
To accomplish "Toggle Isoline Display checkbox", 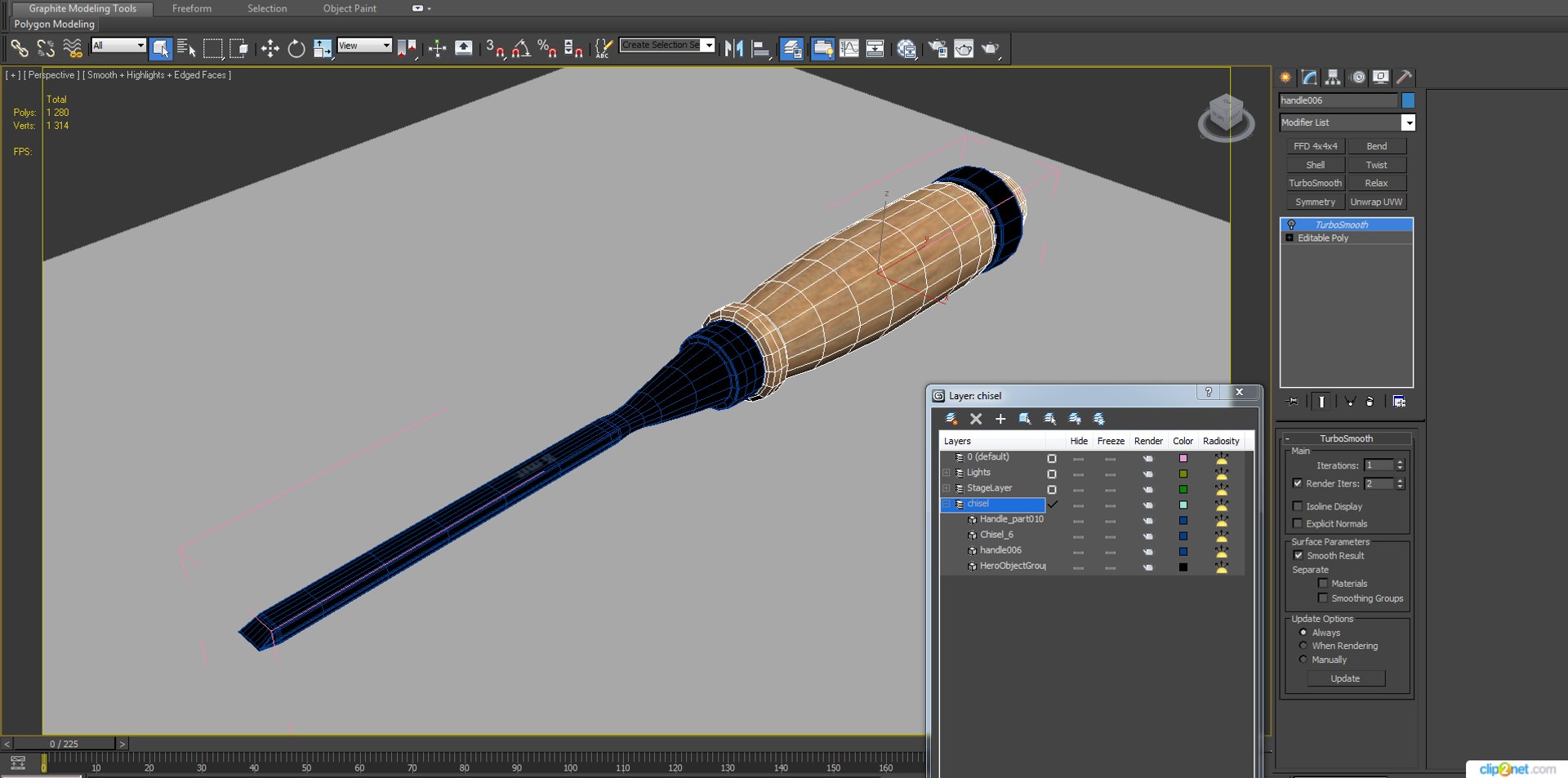I will [1297, 506].
